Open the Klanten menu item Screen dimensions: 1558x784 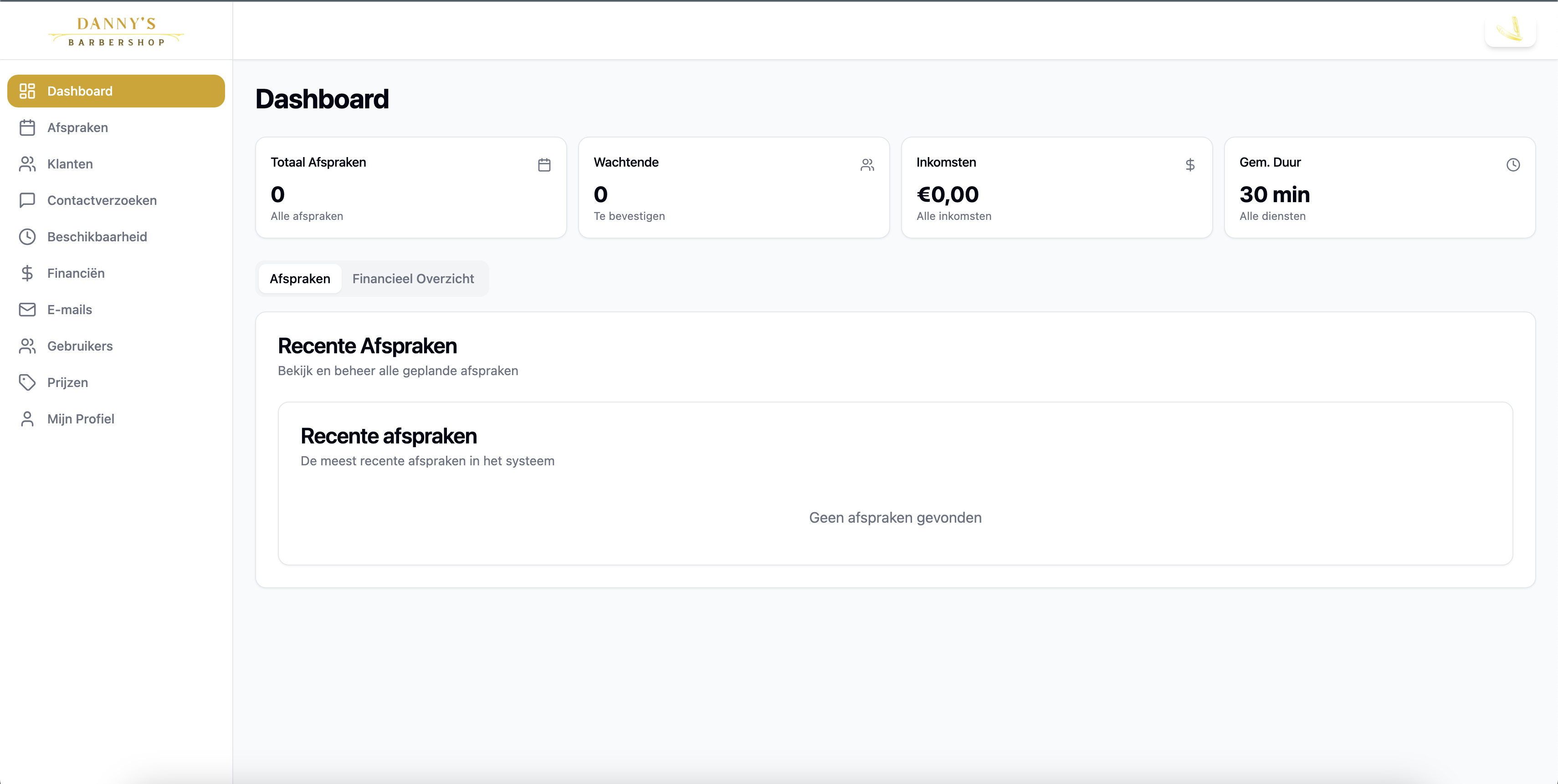pos(70,164)
